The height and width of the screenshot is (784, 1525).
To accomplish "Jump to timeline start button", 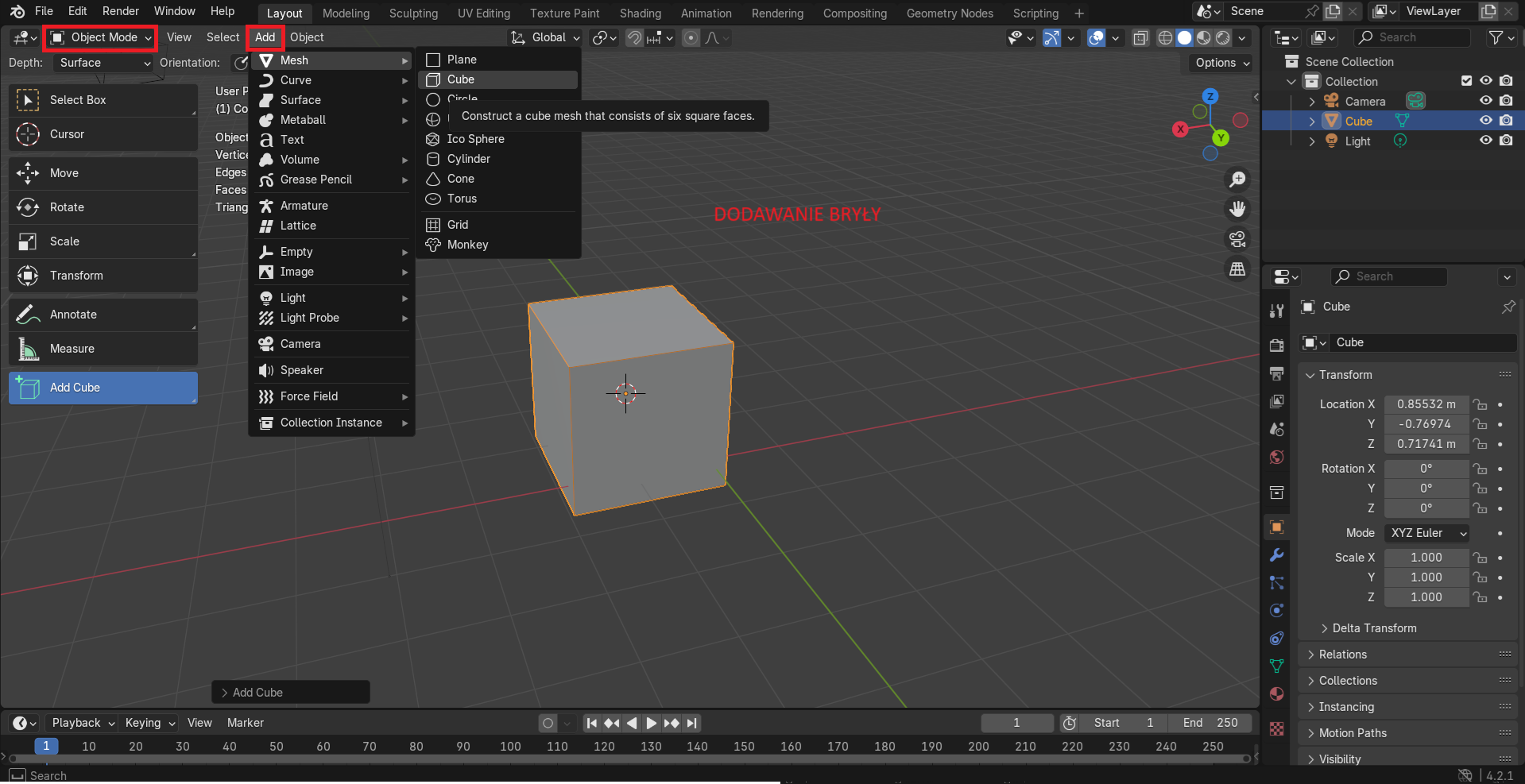I will click(591, 723).
